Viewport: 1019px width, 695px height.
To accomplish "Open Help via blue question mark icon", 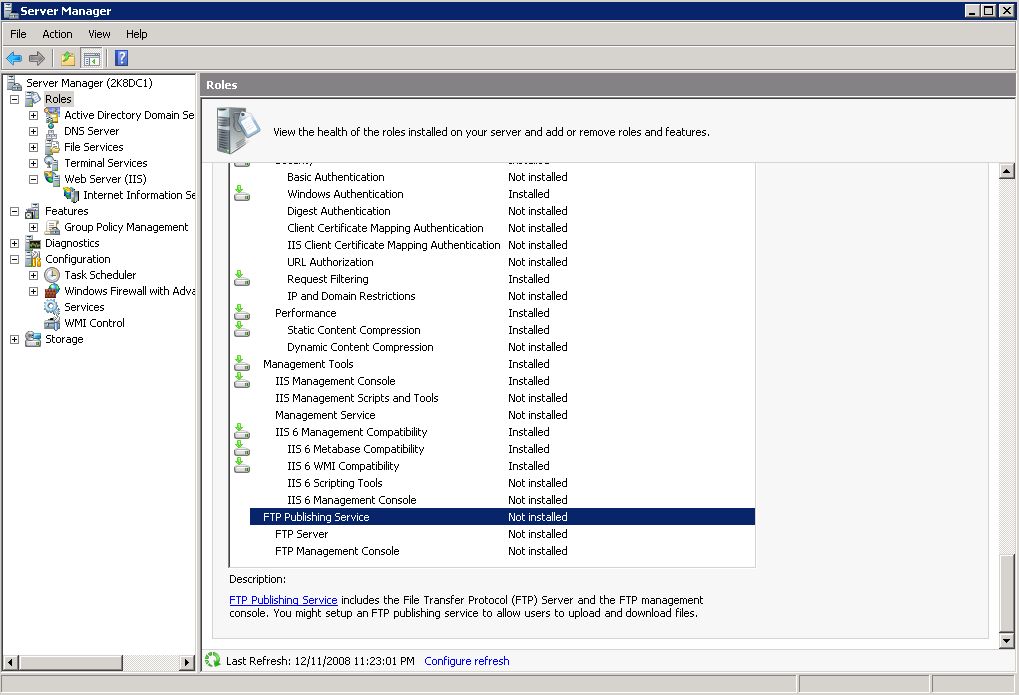I will coord(121,58).
